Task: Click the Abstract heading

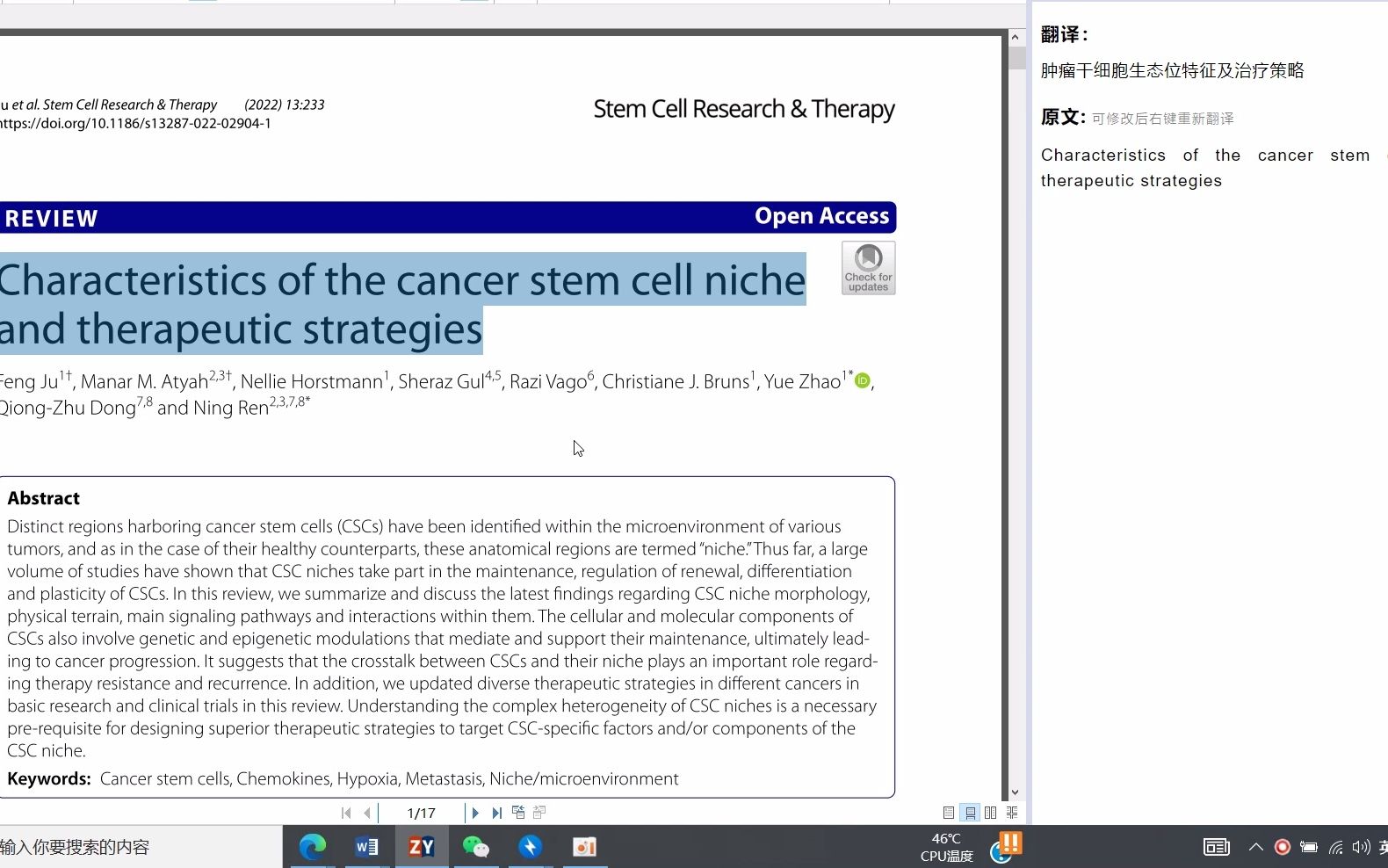Action: [x=44, y=498]
